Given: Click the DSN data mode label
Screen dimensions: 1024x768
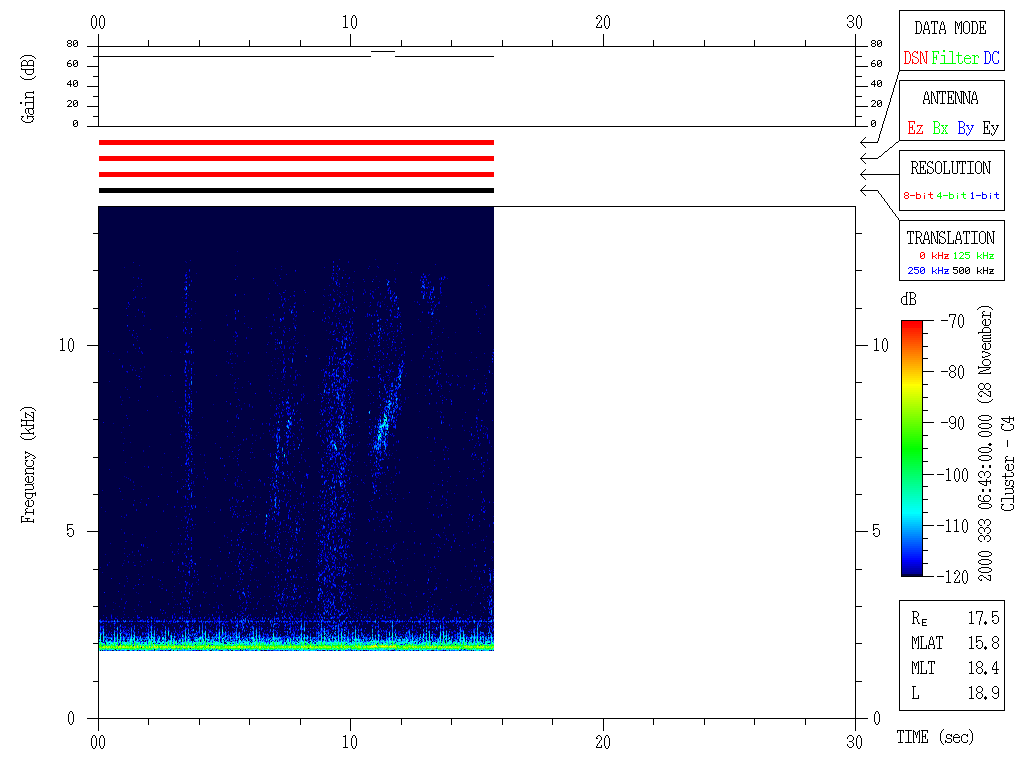Looking at the screenshot, I should [x=915, y=59].
